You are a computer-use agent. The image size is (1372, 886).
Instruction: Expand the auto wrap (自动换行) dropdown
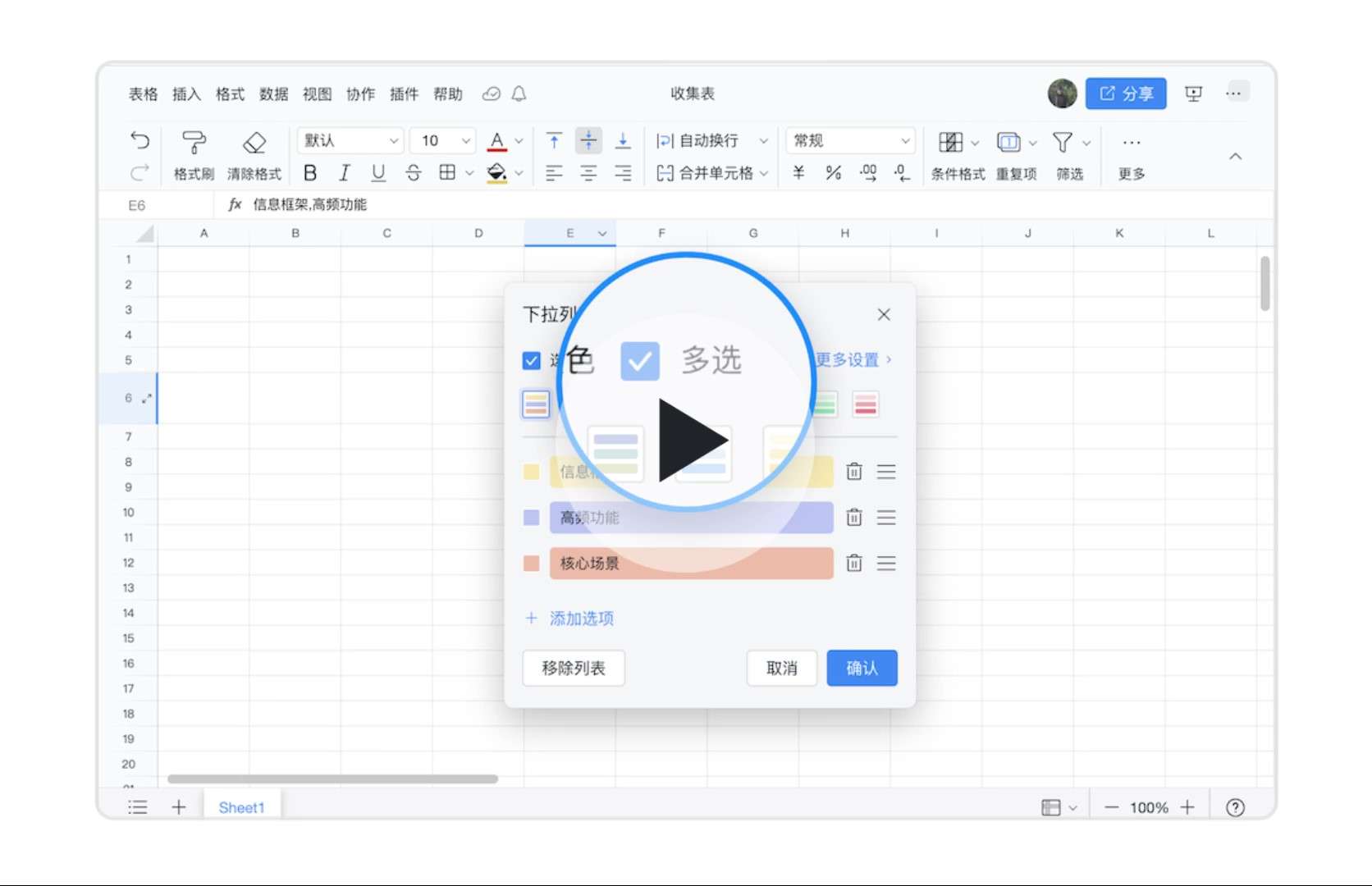coord(764,141)
